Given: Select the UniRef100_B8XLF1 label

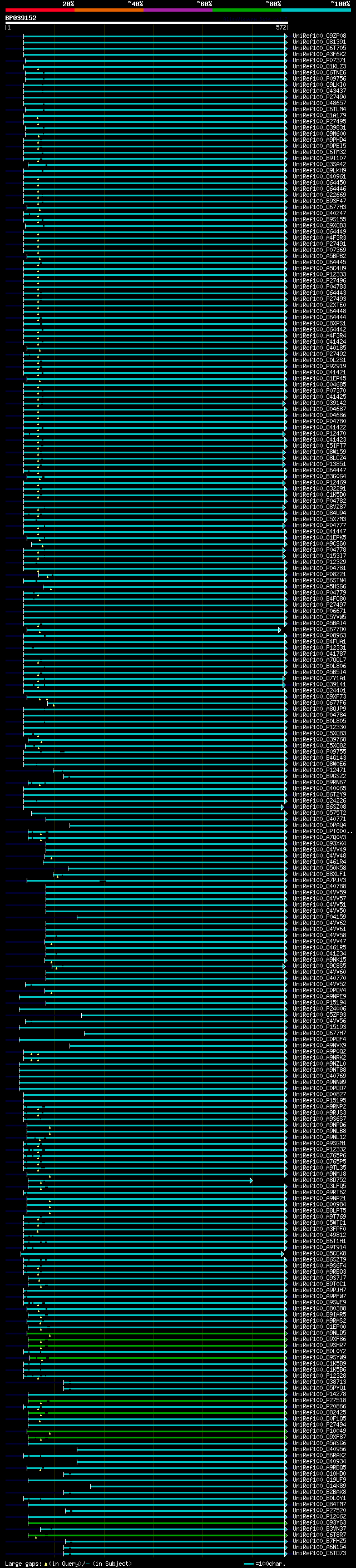Looking at the screenshot, I should coord(319,874).
